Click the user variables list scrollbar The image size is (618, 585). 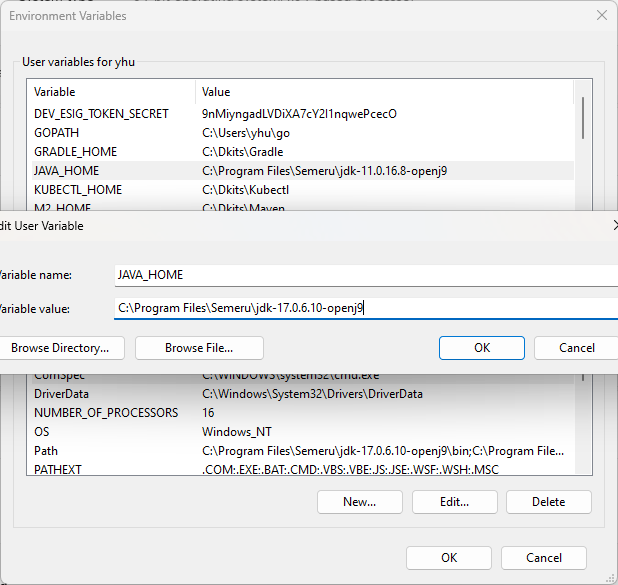(583, 118)
